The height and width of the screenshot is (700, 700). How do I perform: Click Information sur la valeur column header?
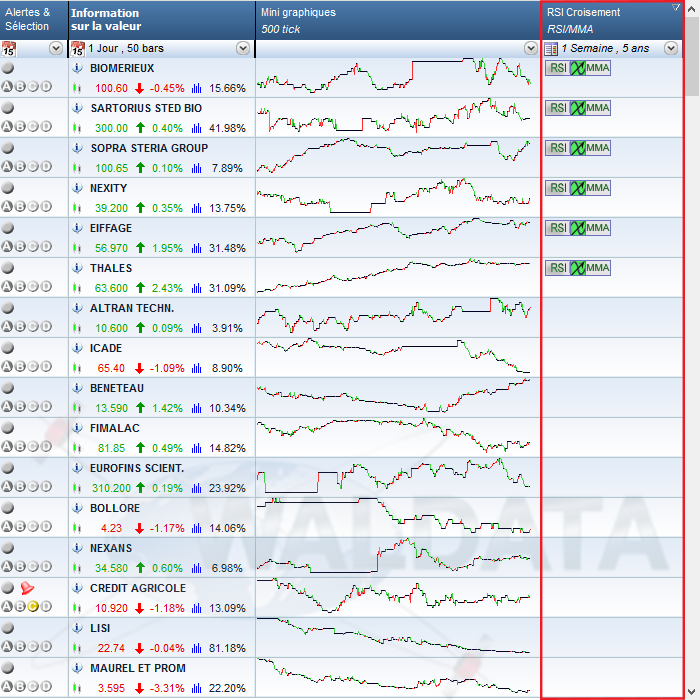[162, 20]
